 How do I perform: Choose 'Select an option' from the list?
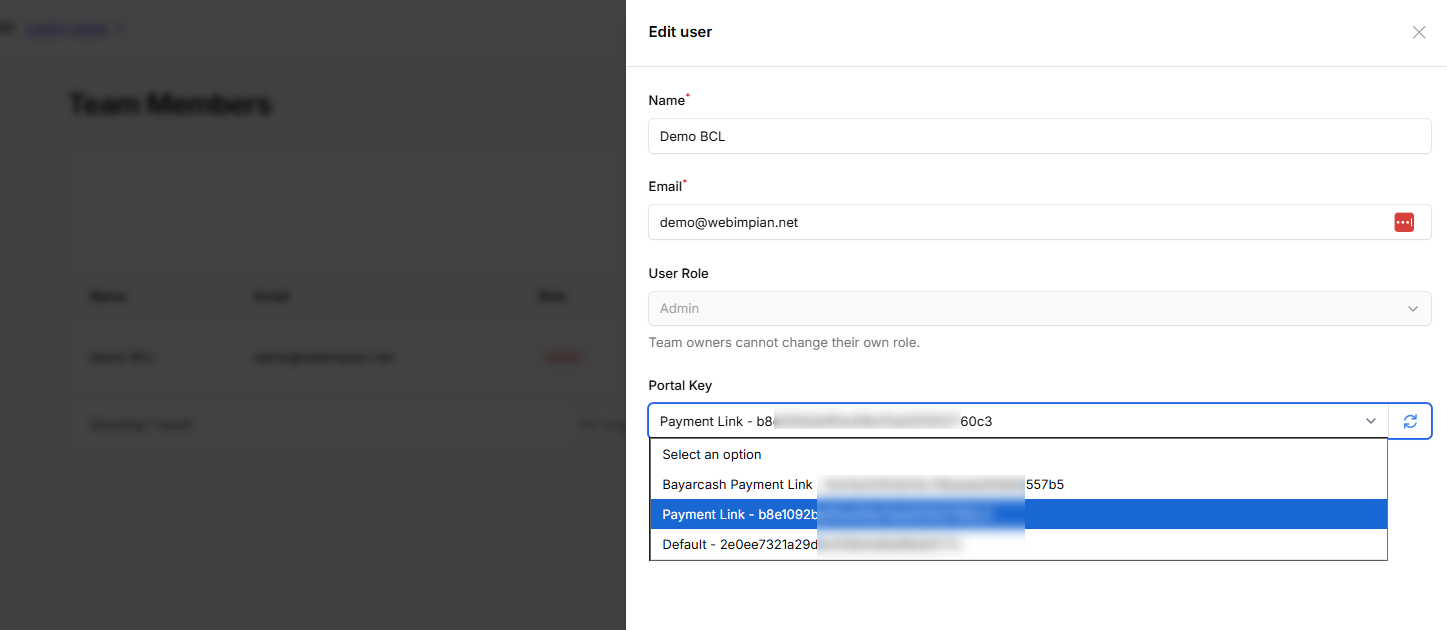click(x=712, y=455)
